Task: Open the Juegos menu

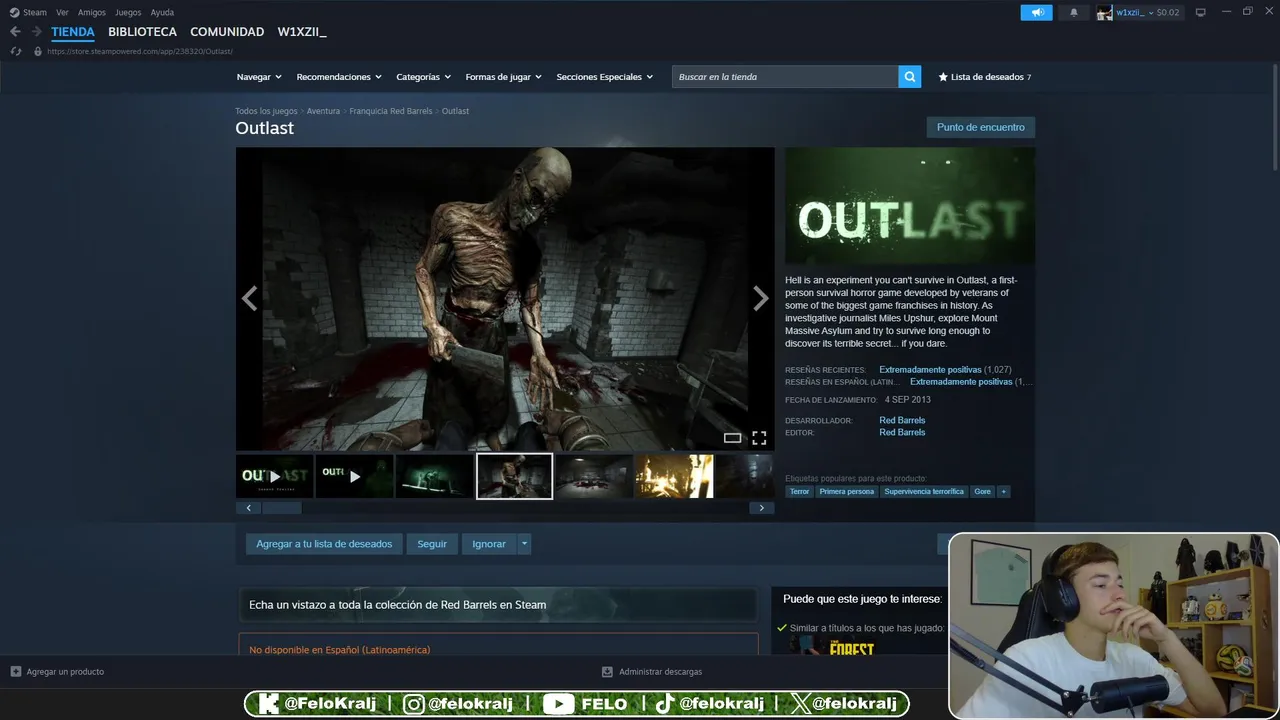Action: click(128, 12)
